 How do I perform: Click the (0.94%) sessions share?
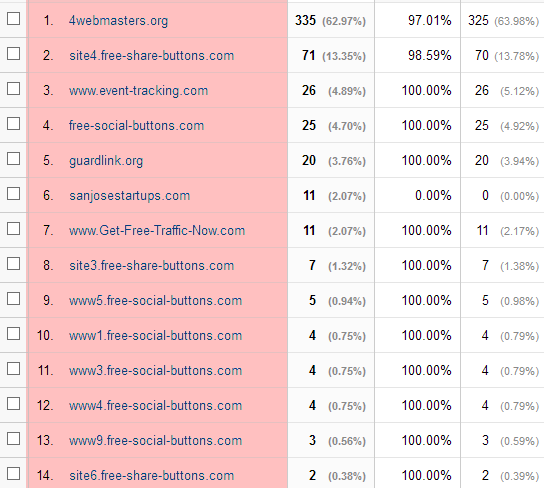[347, 302]
